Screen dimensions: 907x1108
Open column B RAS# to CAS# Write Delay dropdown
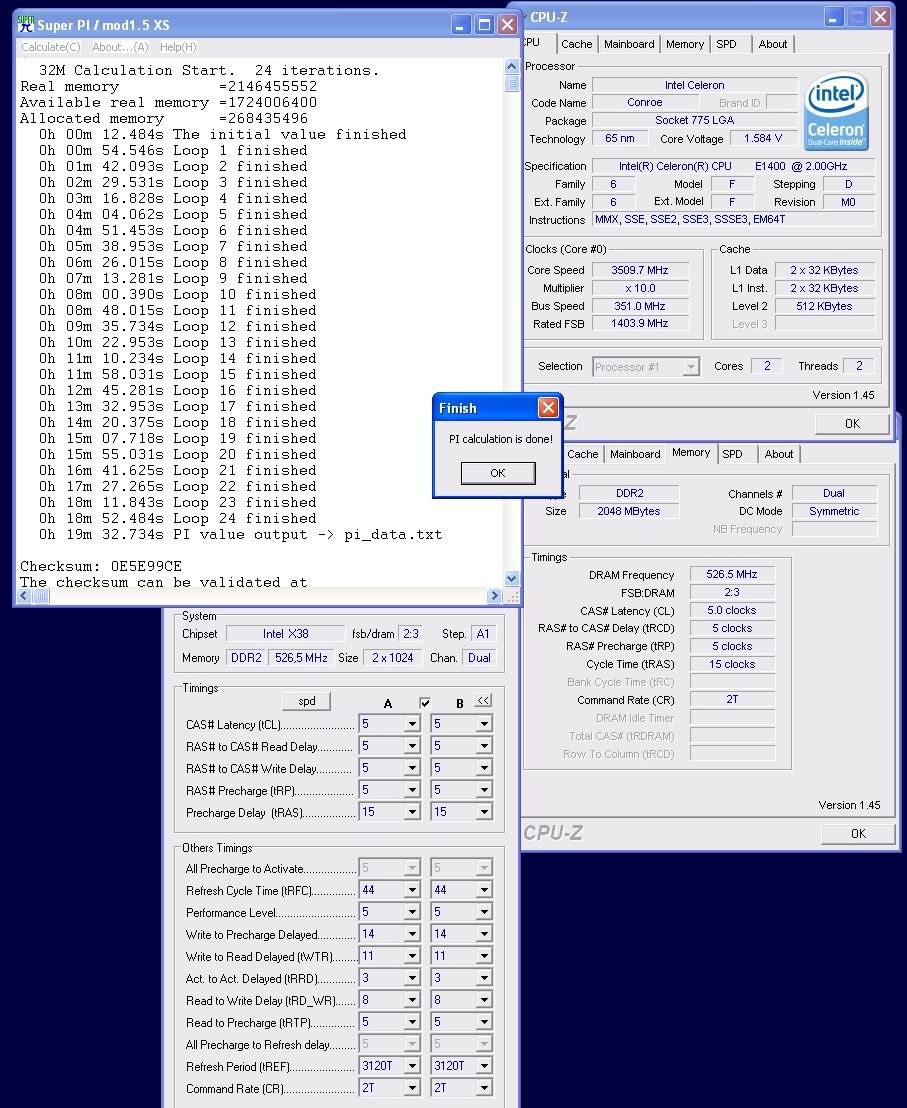click(x=484, y=767)
